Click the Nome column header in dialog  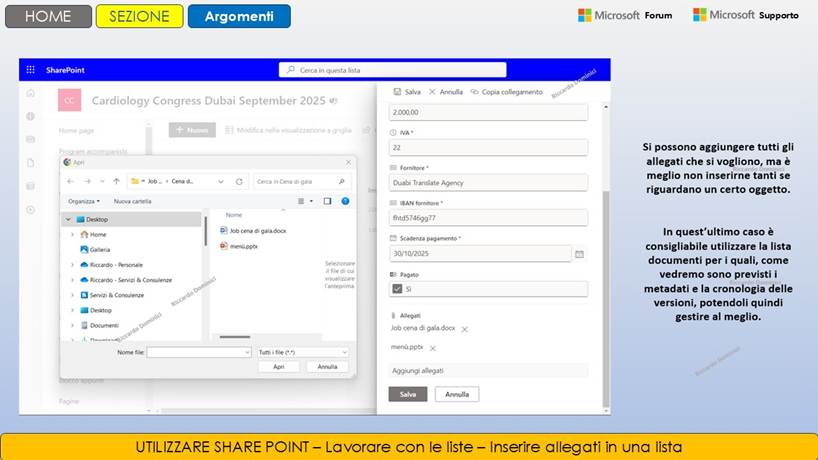click(234, 215)
